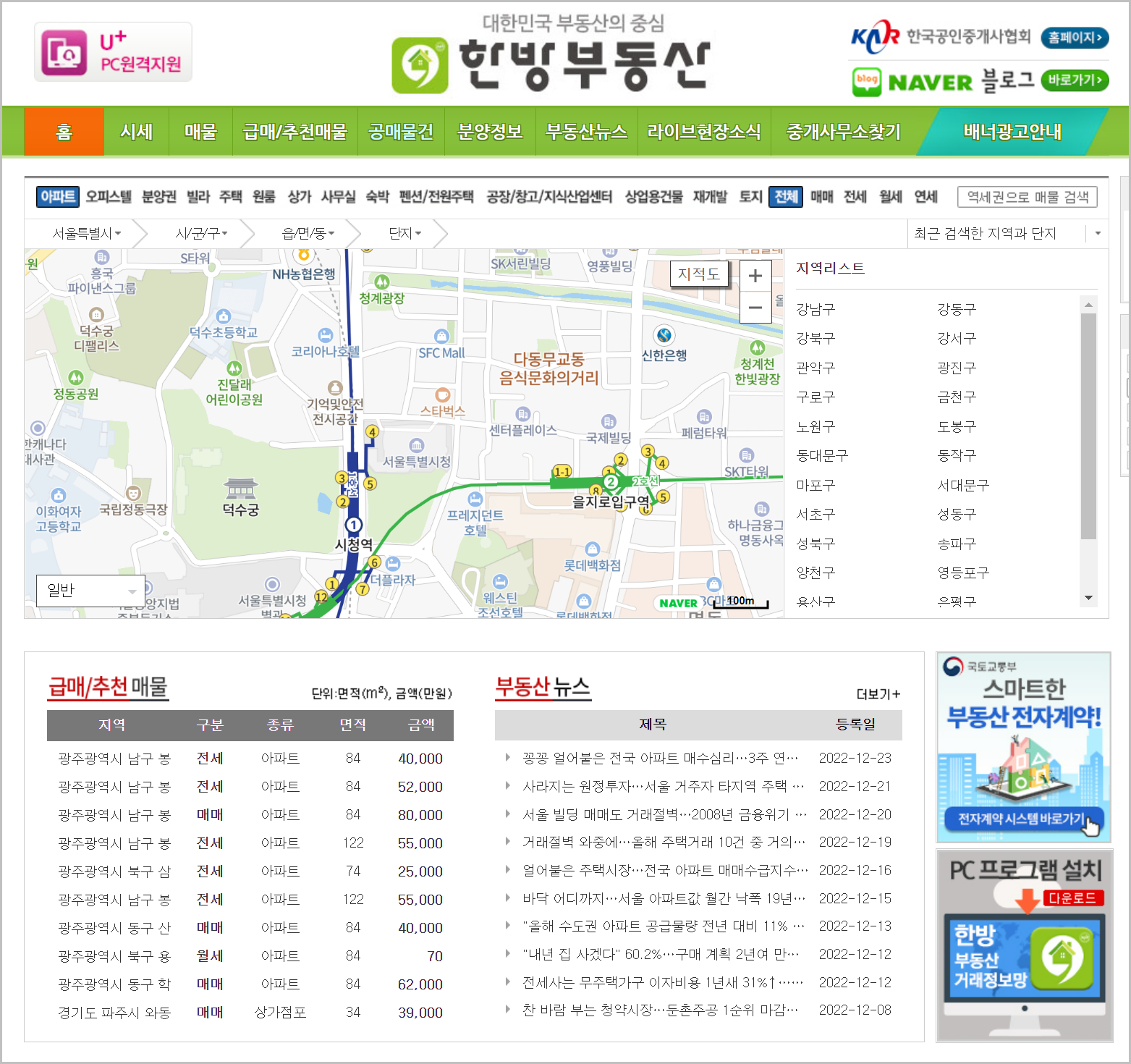Image resolution: width=1131 pixels, height=1064 pixels.
Task: Expand 최근 검색한 지역과 단지 dropdown
Action: [1098, 233]
